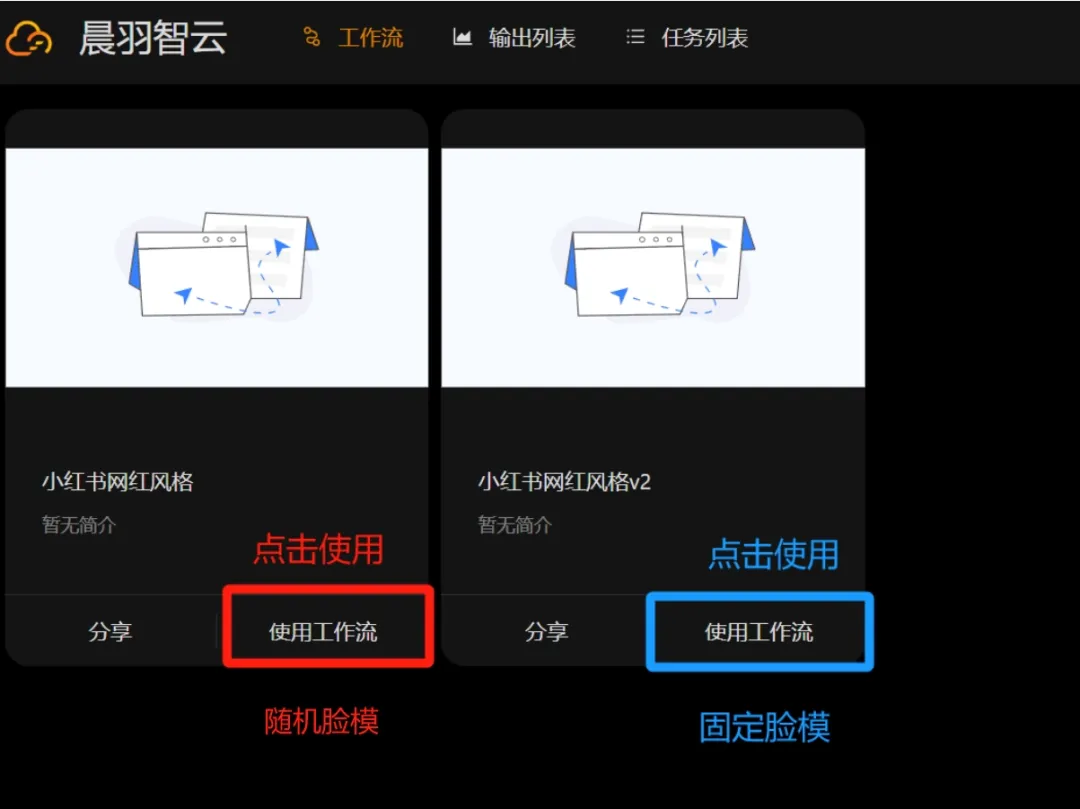Click the 小红书网红风格 card title
Screen dimensions: 1080x809
click(x=118, y=481)
